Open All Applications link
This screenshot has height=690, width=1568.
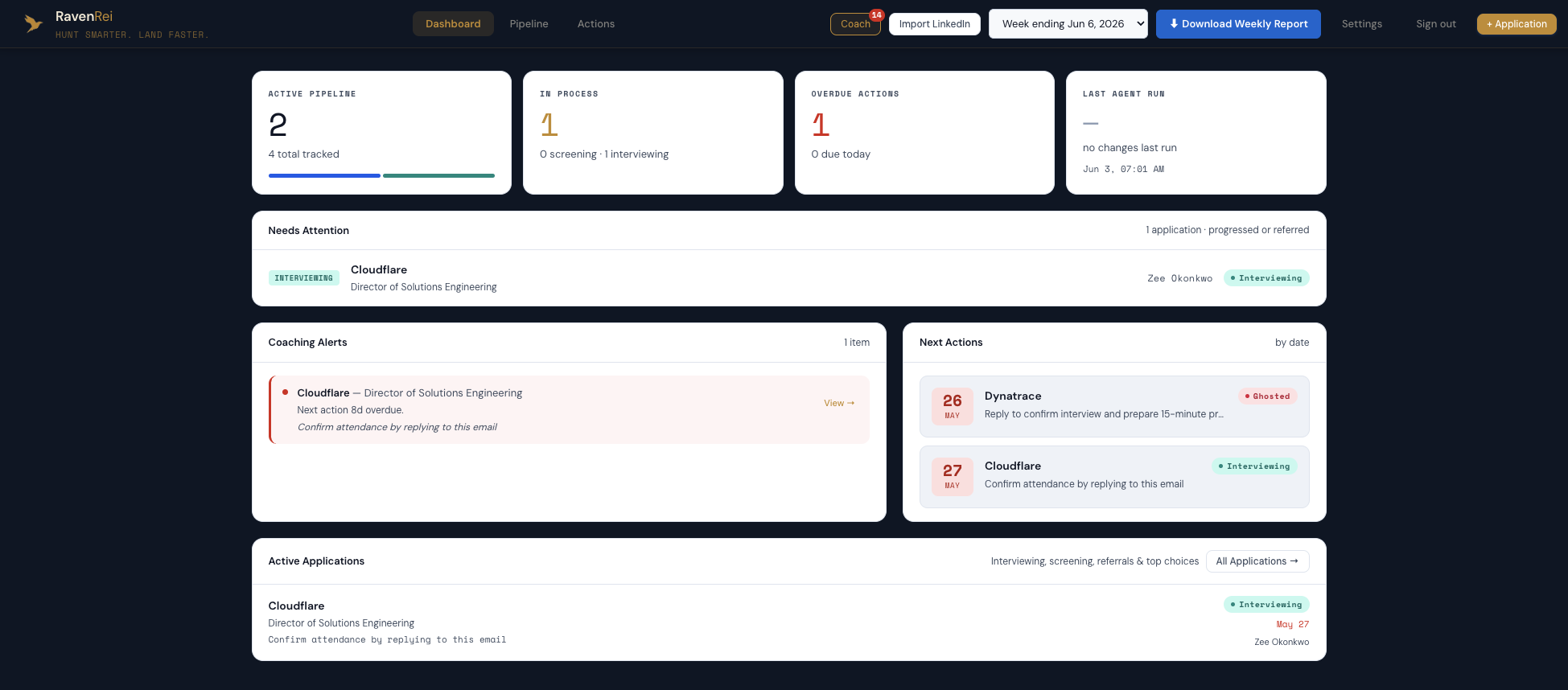point(1257,561)
